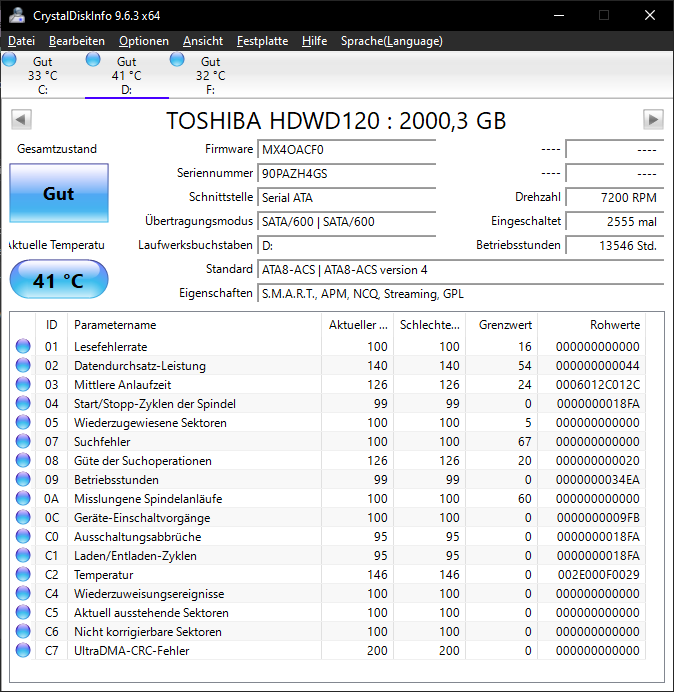Click the Eigenschaften field with S.M.A.R.T.
The image size is (674, 692).
460,293
